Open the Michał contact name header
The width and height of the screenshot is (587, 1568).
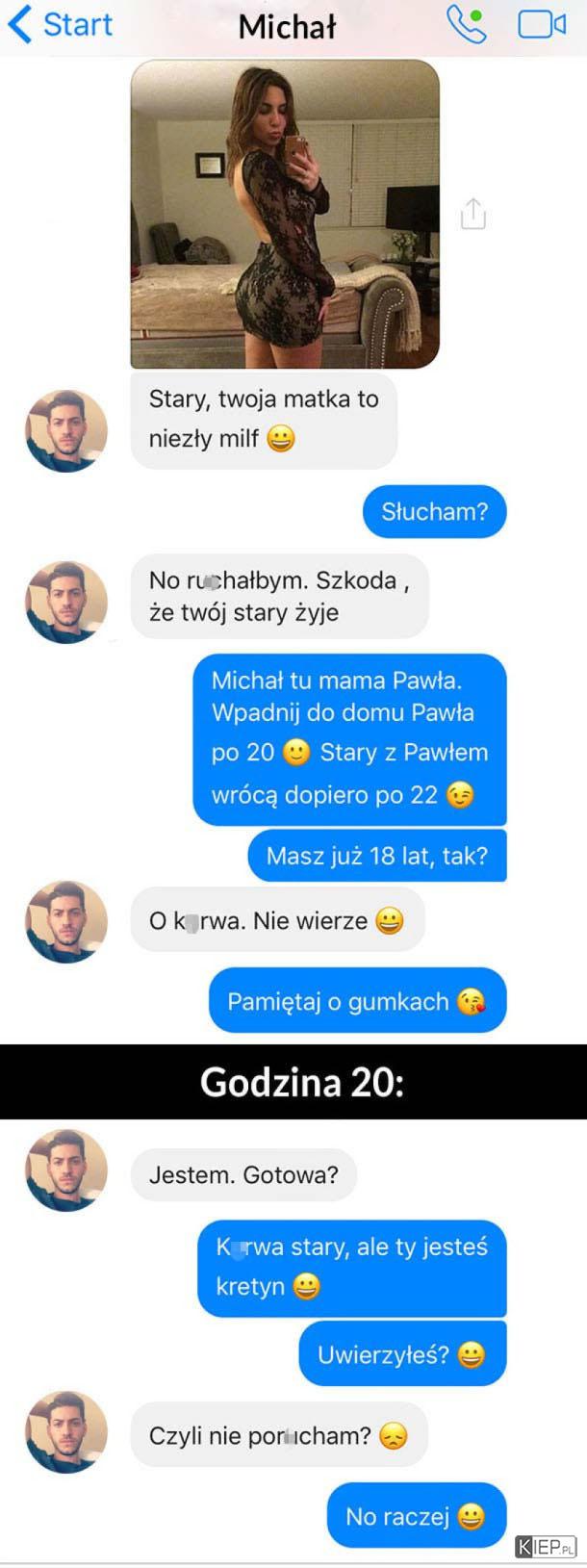click(x=287, y=26)
